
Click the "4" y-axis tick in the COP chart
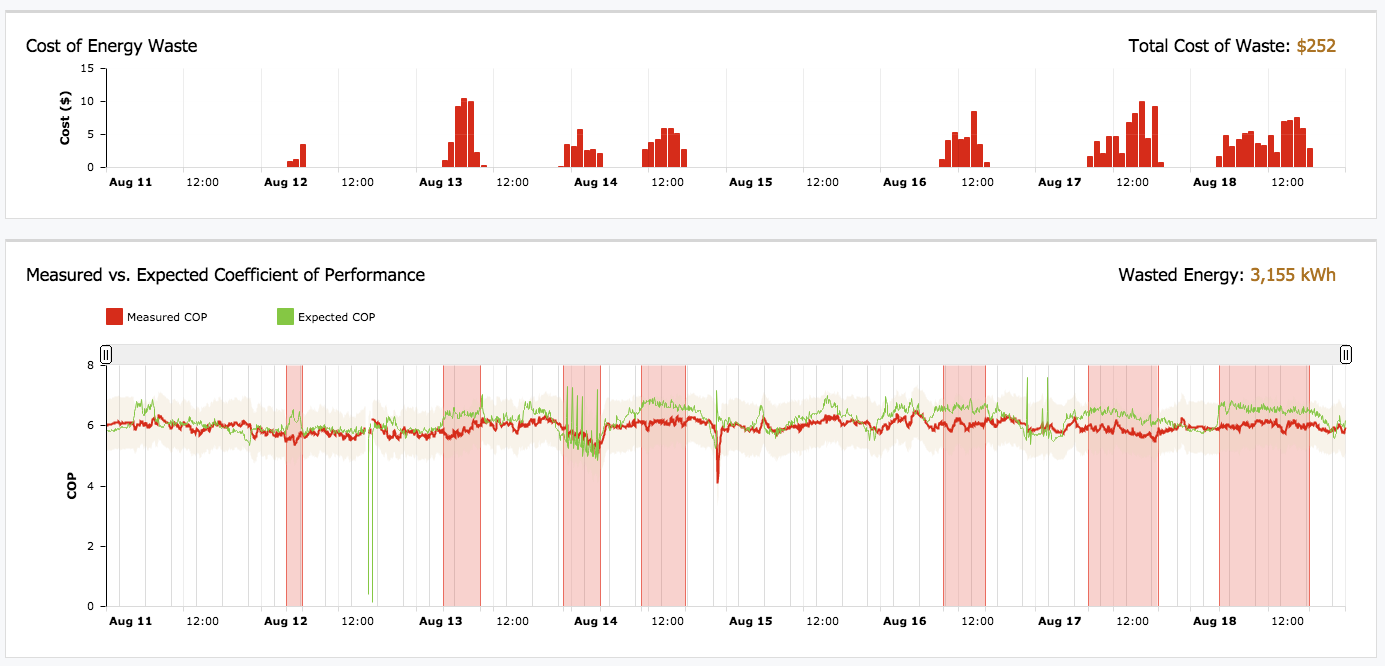pos(89,486)
